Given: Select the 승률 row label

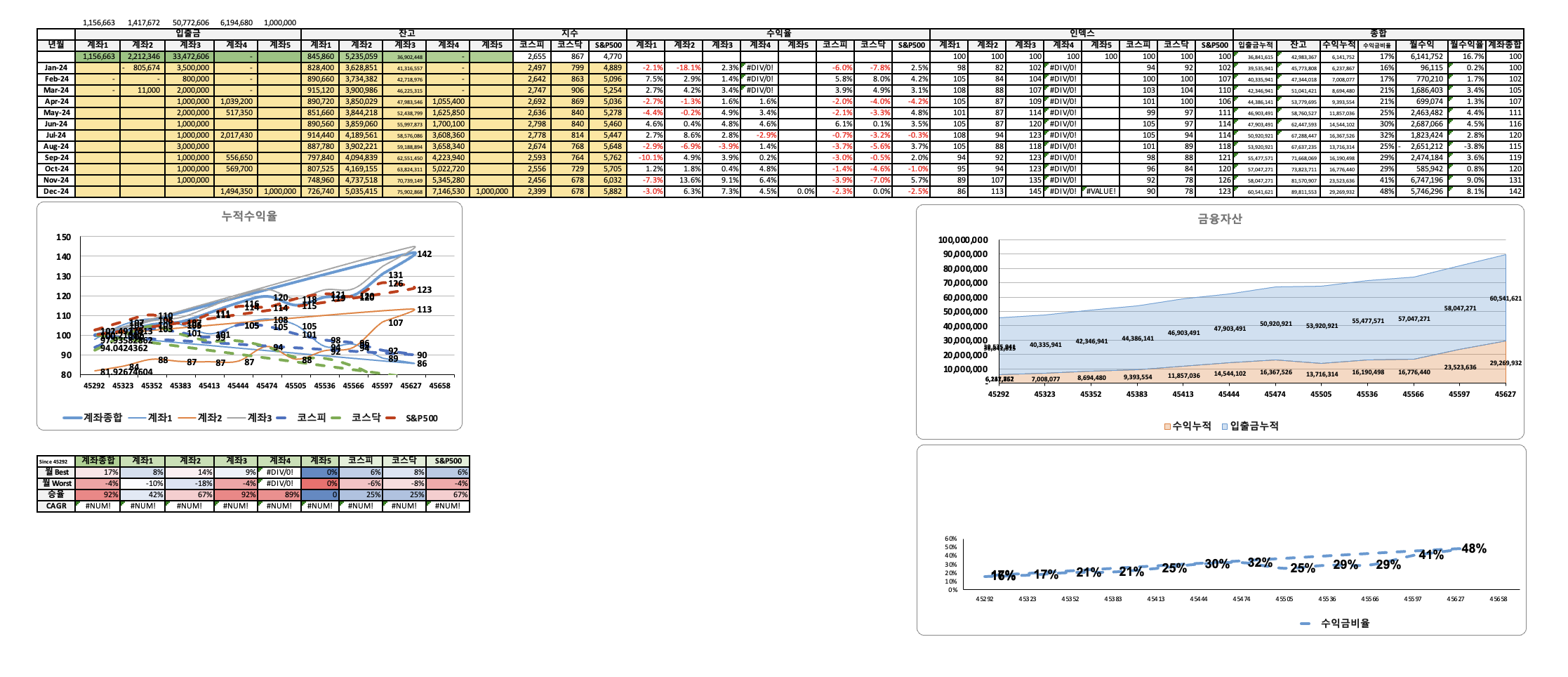Looking at the screenshot, I should click(x=56, y=495).
